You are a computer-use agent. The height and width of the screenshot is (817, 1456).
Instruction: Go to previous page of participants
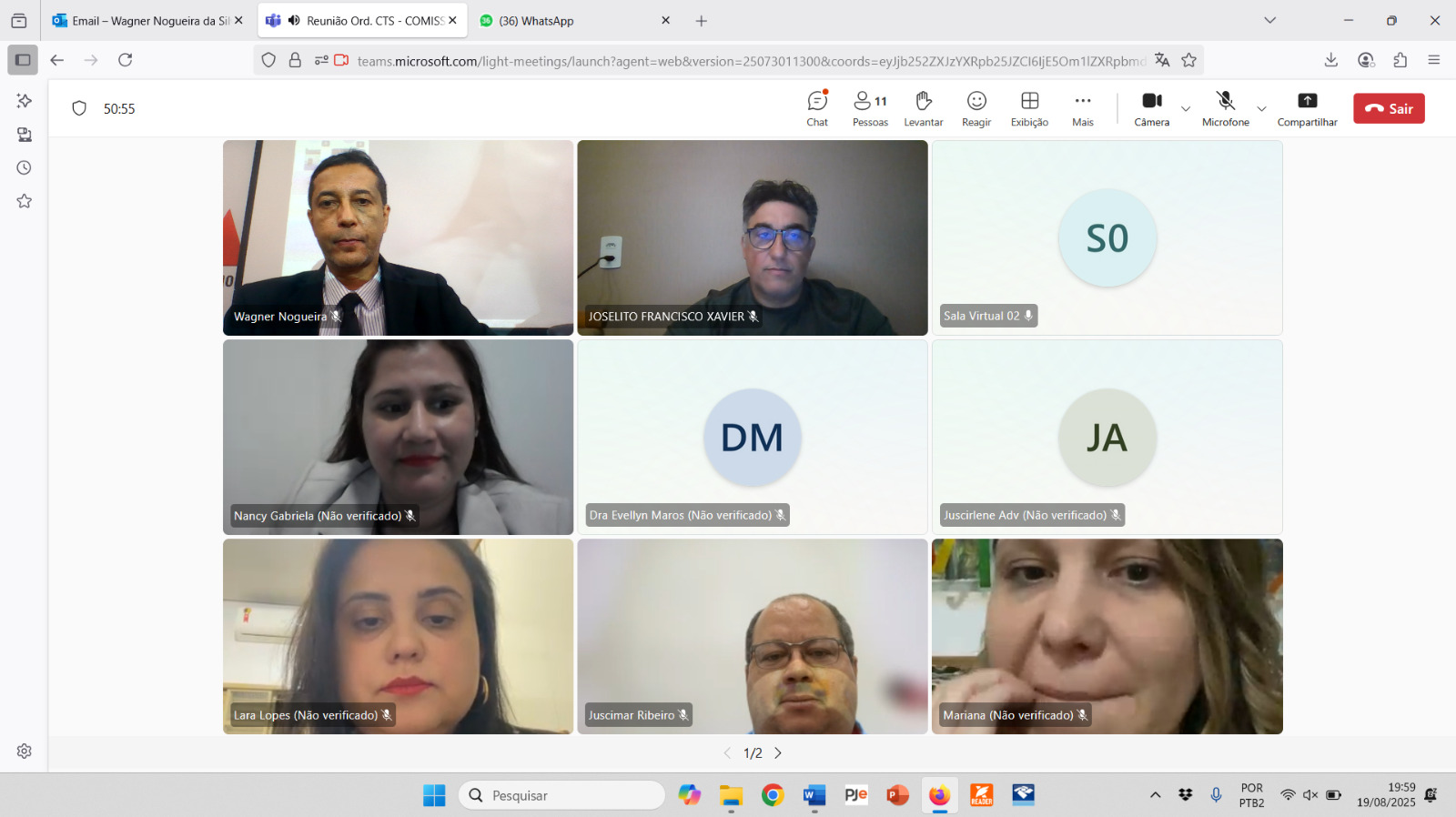(727, 753)
